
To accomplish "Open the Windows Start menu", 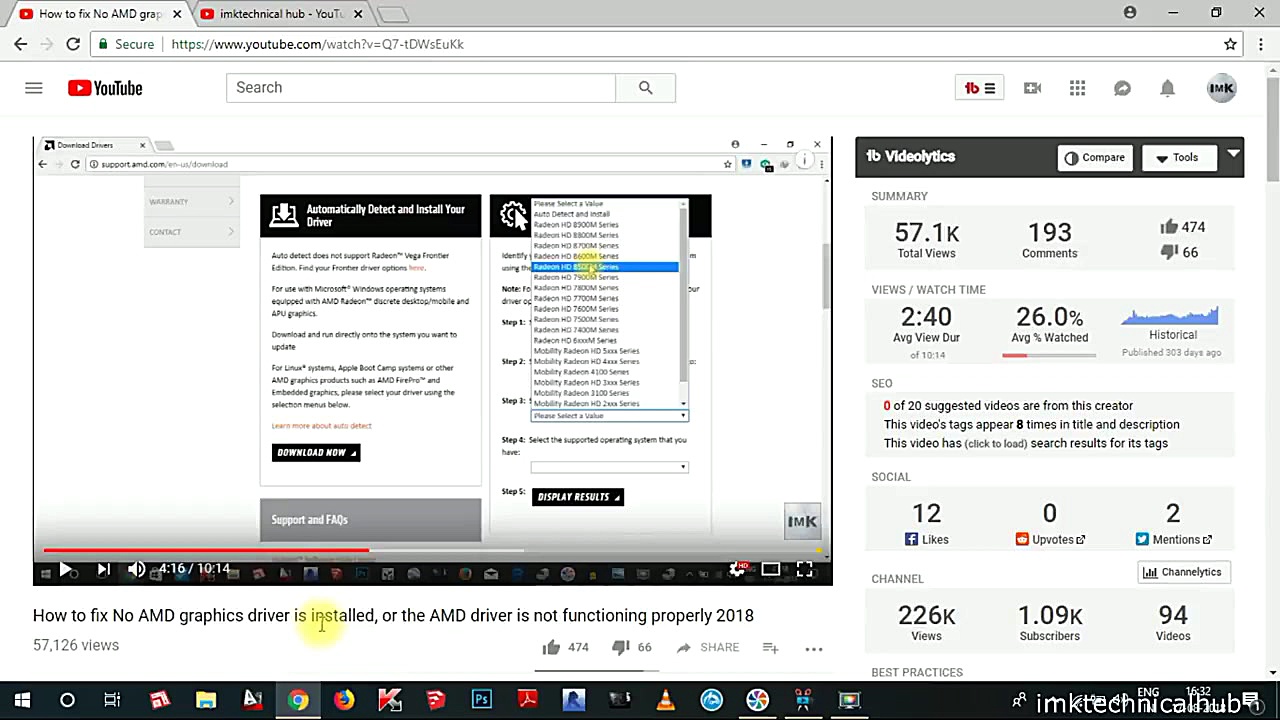I will tap(22, 700).
